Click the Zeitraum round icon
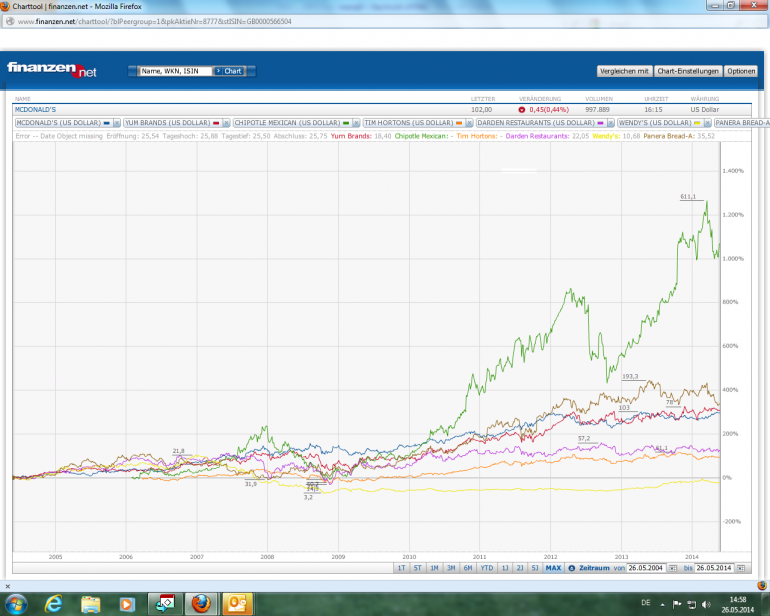The height and width of the screenshot is (616, 770). [x=571, y=568]
